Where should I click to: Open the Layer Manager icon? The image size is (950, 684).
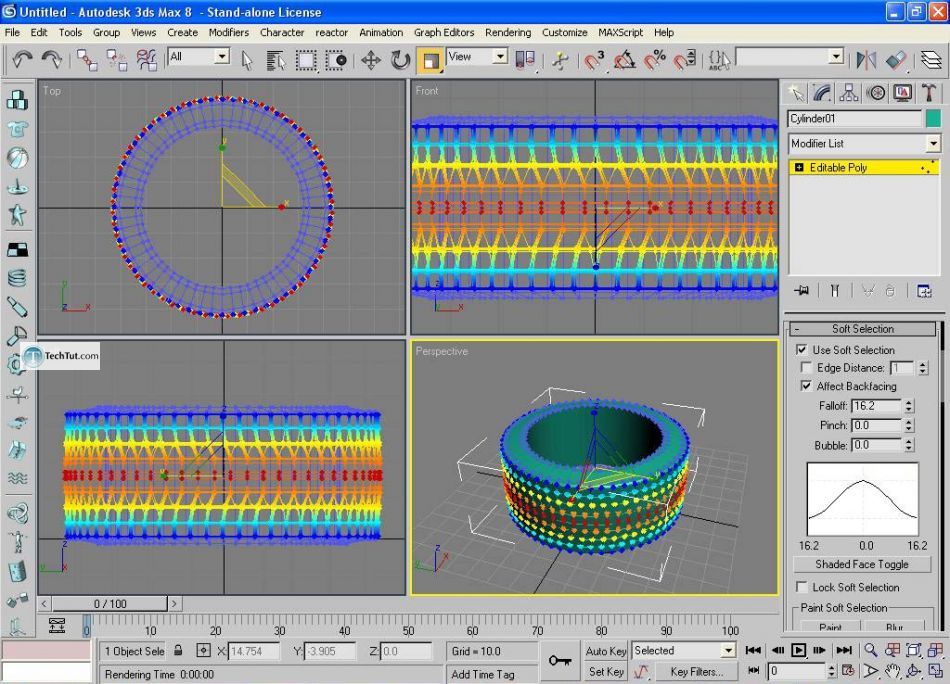tap(931, 60)
